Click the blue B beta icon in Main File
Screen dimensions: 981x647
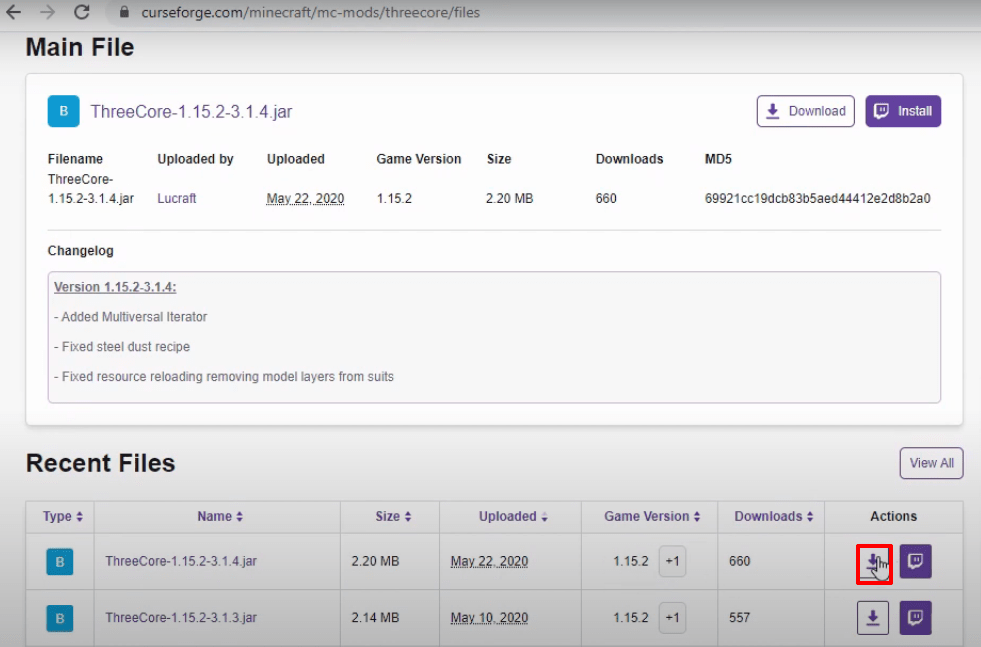[x=63, y=111]
